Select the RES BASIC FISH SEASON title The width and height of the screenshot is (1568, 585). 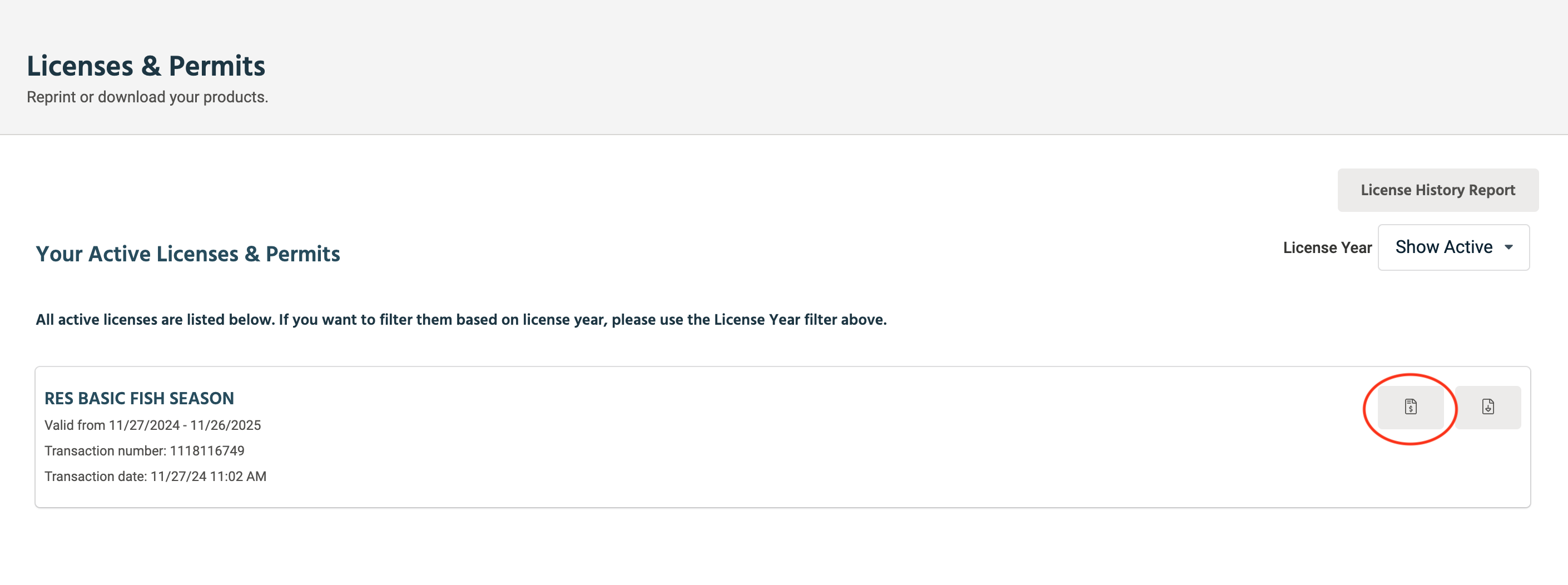click(x=139, y=398)
